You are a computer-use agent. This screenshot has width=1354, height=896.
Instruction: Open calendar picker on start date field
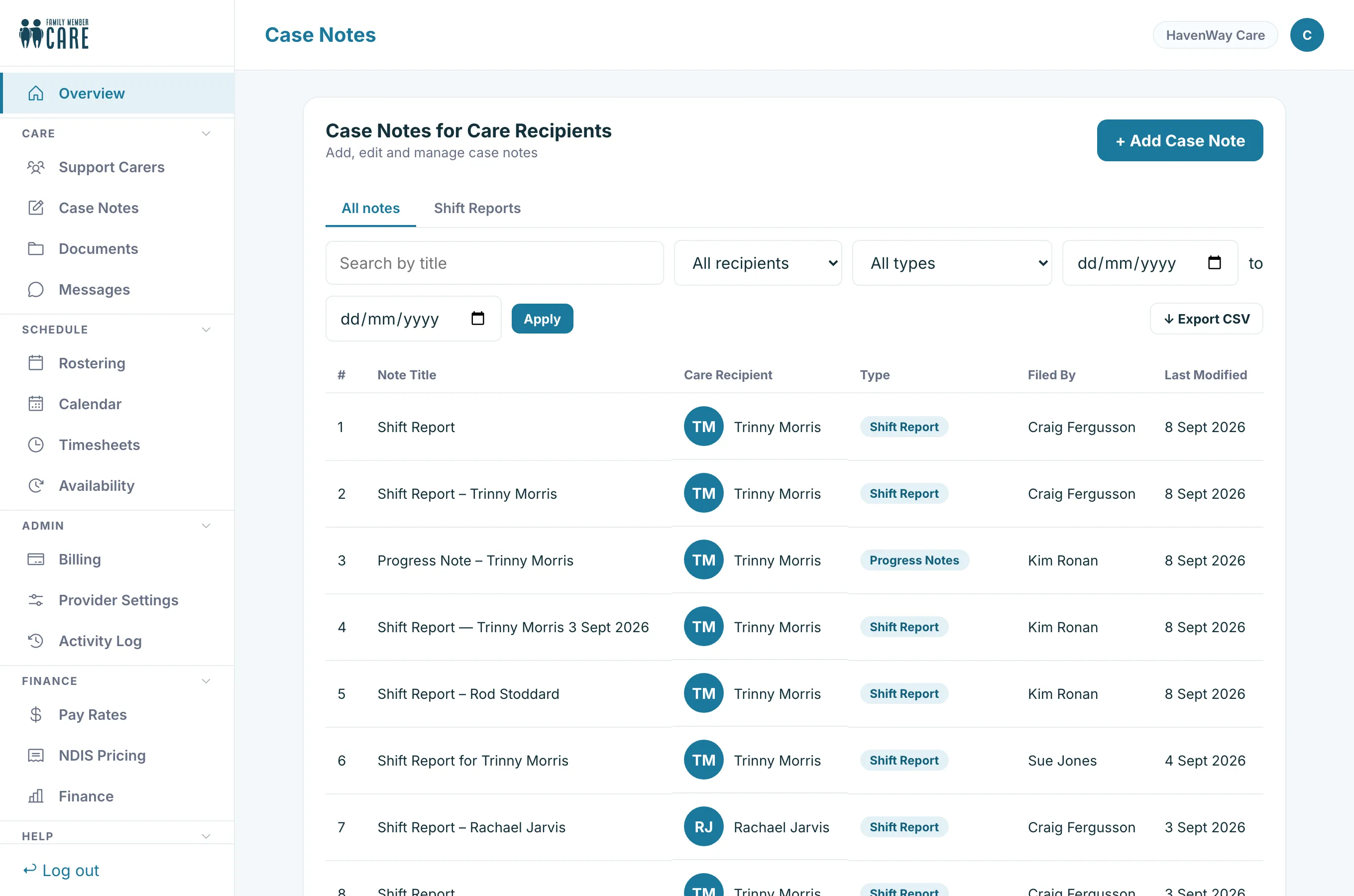tap(1214, 263)
